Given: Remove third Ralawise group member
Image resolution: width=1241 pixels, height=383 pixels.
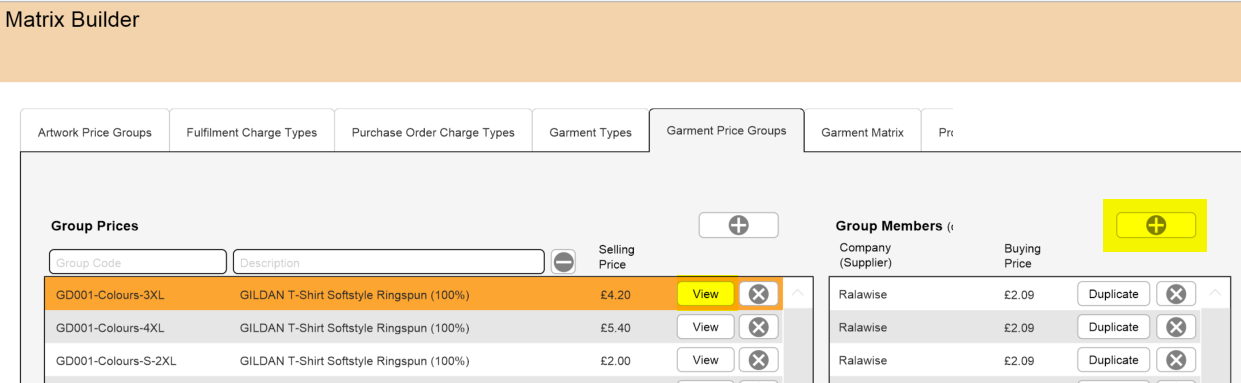Looking at the screenshot, I should tap(1176, 360).
